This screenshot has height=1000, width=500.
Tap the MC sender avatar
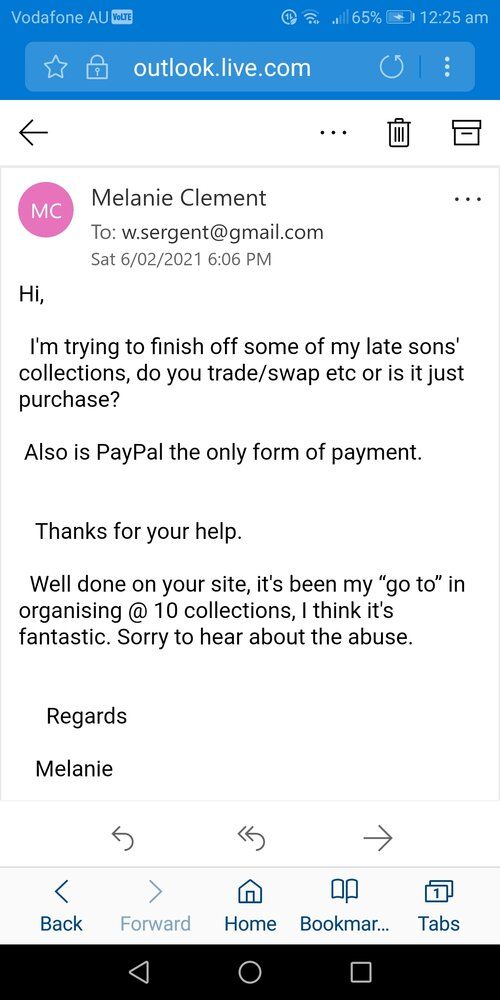point(46,210)
